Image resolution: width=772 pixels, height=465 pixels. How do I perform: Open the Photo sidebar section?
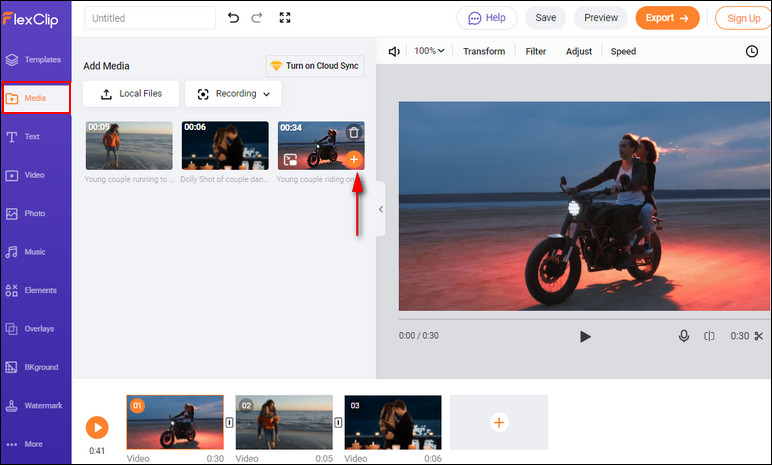[25, 213]
